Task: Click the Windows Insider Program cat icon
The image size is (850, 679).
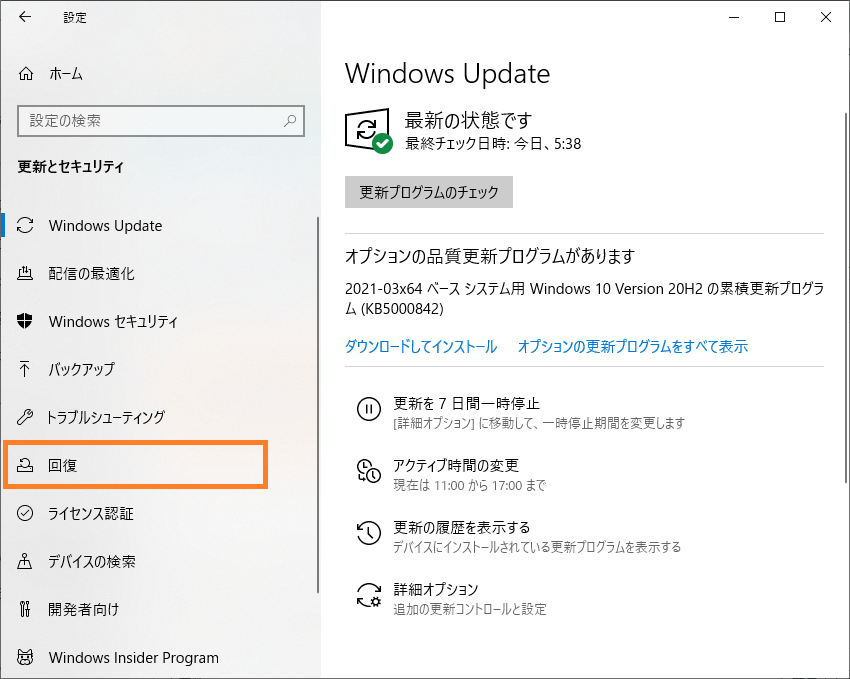Action: pyautogui.click(x=25, y=657)
